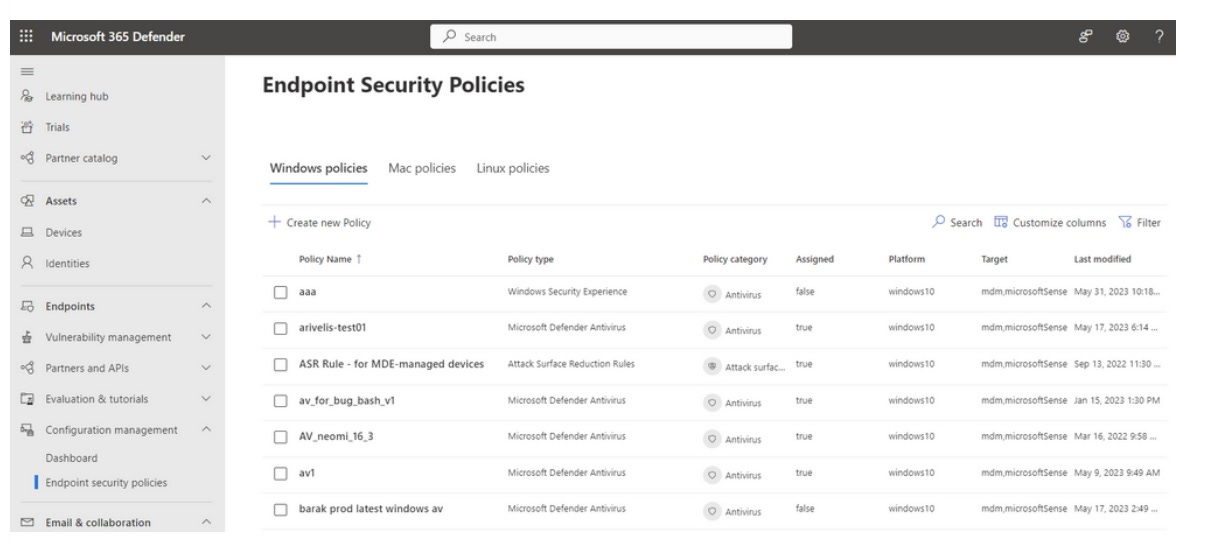Click the Evaluation & tutorials sidebar icon
The height and width of the screenshot is (542, 1223).
point(27,399)
